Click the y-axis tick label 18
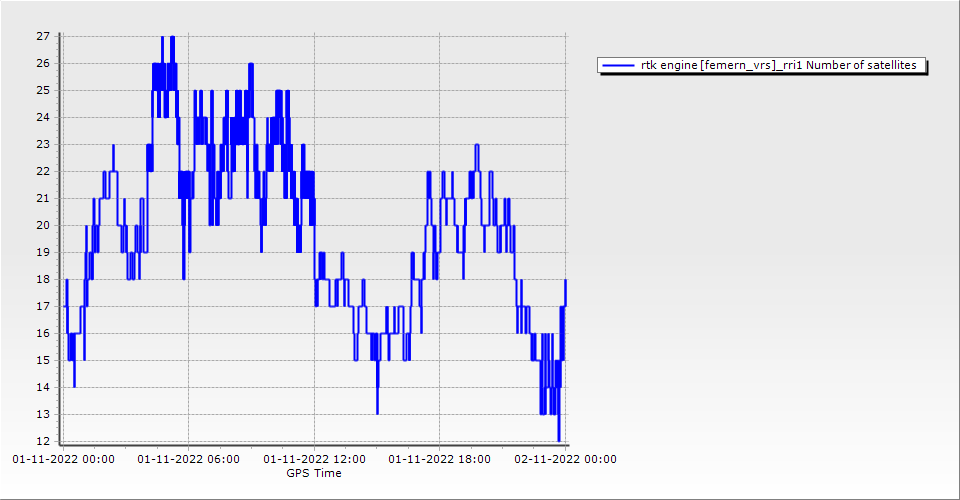Screen dimensions: 960x500 [x=43, y=279]
